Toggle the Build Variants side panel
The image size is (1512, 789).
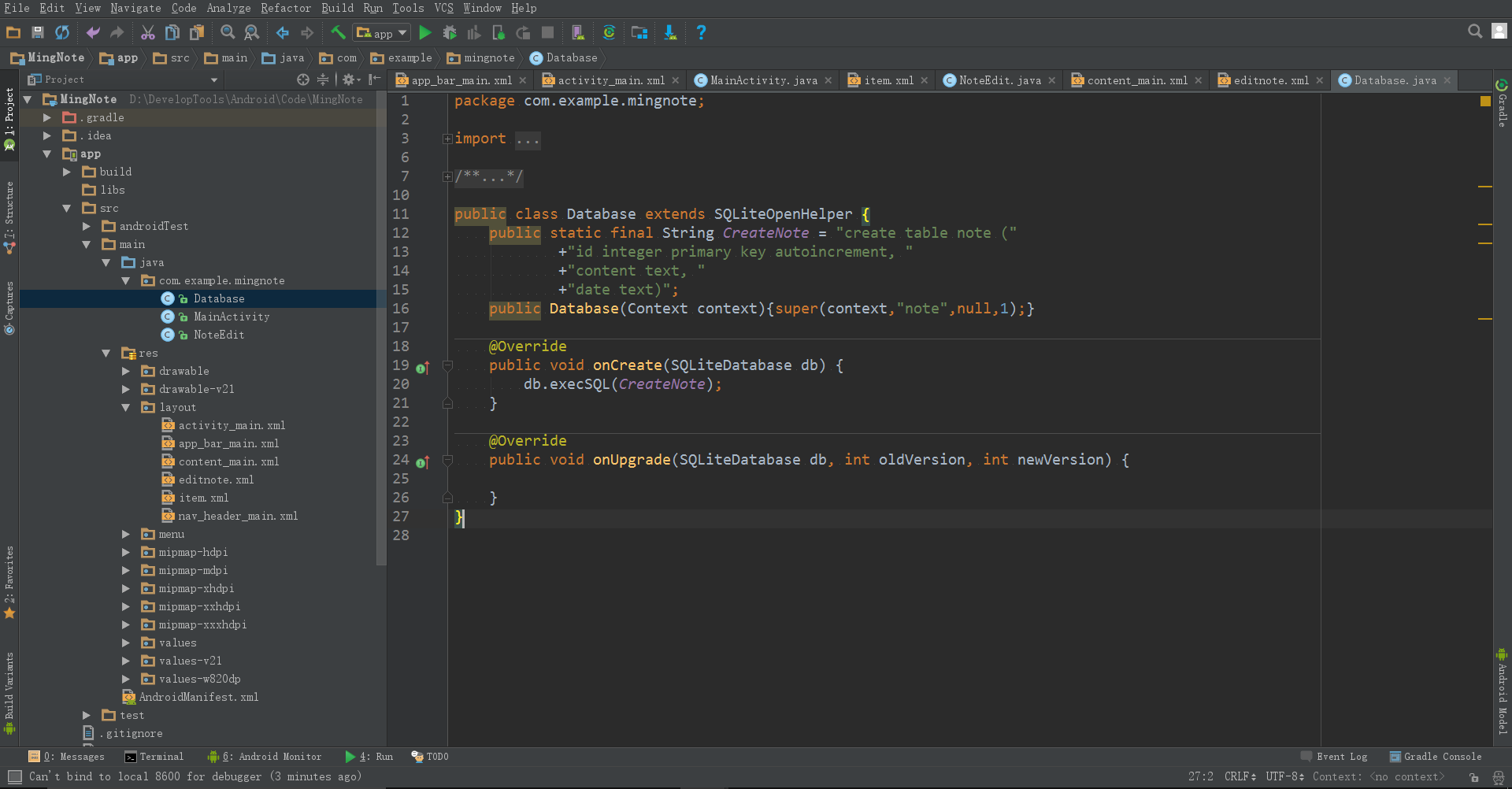coord(9,693)
